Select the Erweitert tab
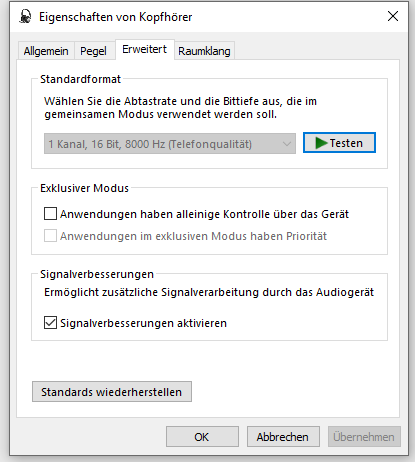This screenshot has width=415, height=462. [x=144, y=49]
